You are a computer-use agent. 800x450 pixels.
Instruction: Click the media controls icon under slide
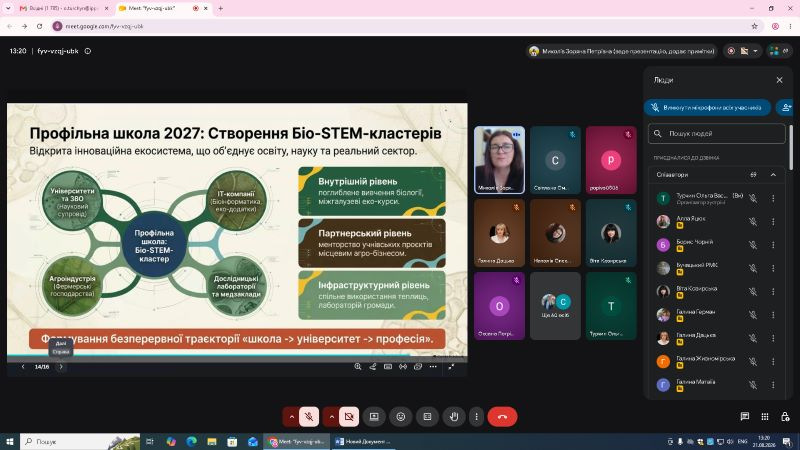(x=403, y=366)
